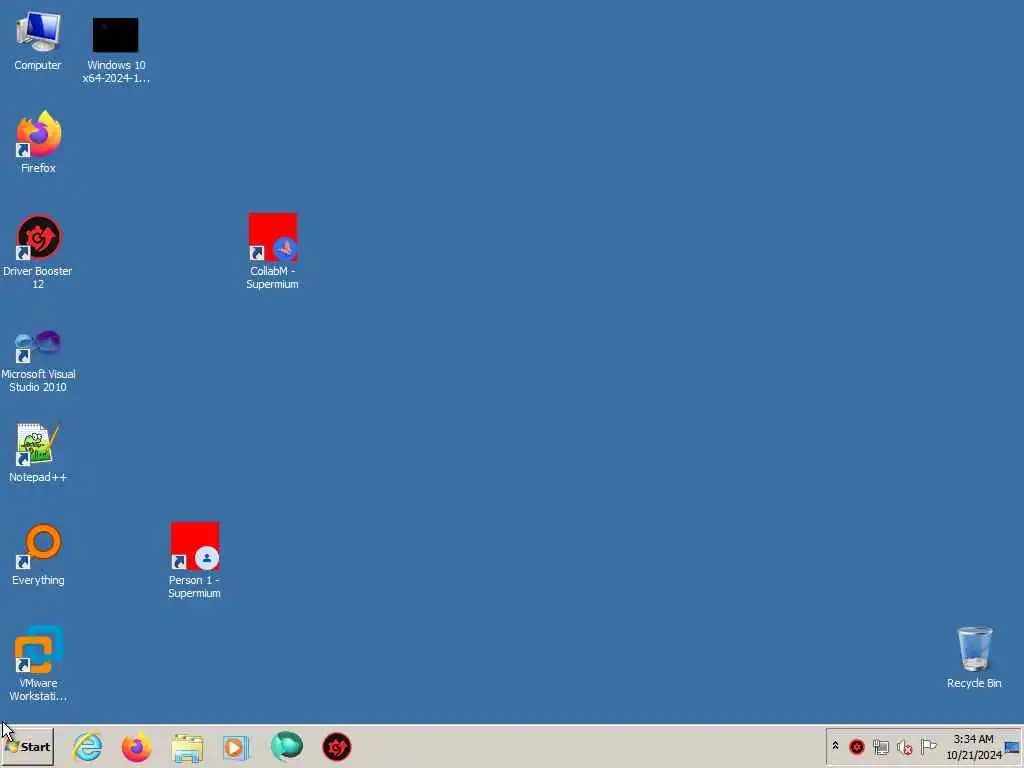Select the Person 1 - Supermium shortcut
The height and width of the screenshot is (768, 1024).
pos(195,560)
